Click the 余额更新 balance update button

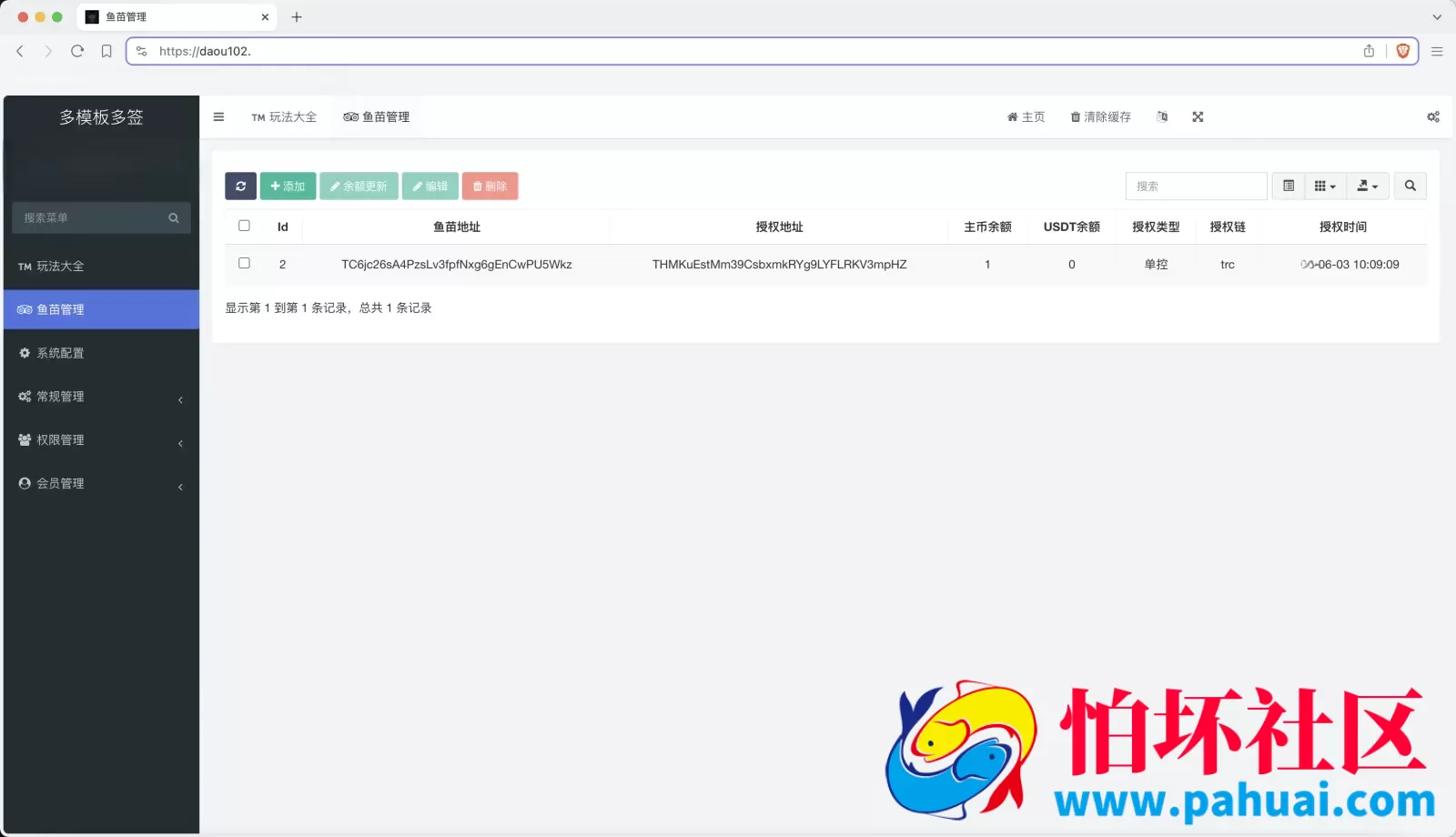point(359,186)
